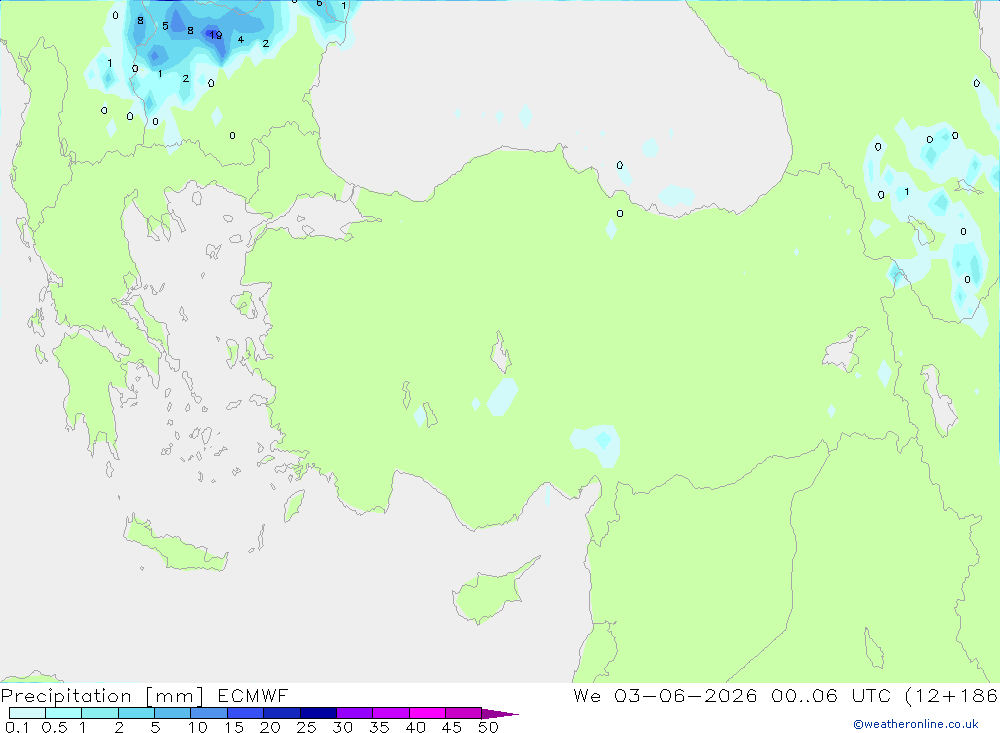This screenshot has height=733, width=1000.
Task: Click the 0.1–0.5 mm legend color swatch
Action: tap(27, 713)
